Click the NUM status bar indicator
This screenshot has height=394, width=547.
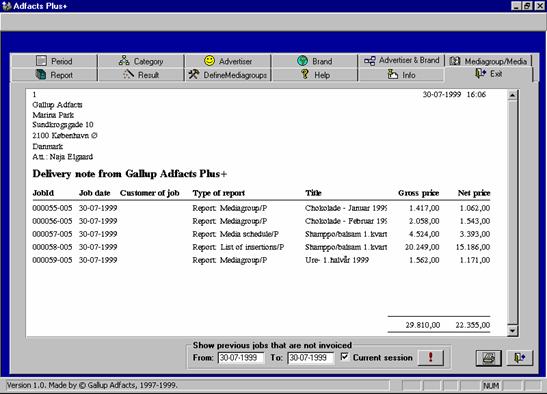491,386
